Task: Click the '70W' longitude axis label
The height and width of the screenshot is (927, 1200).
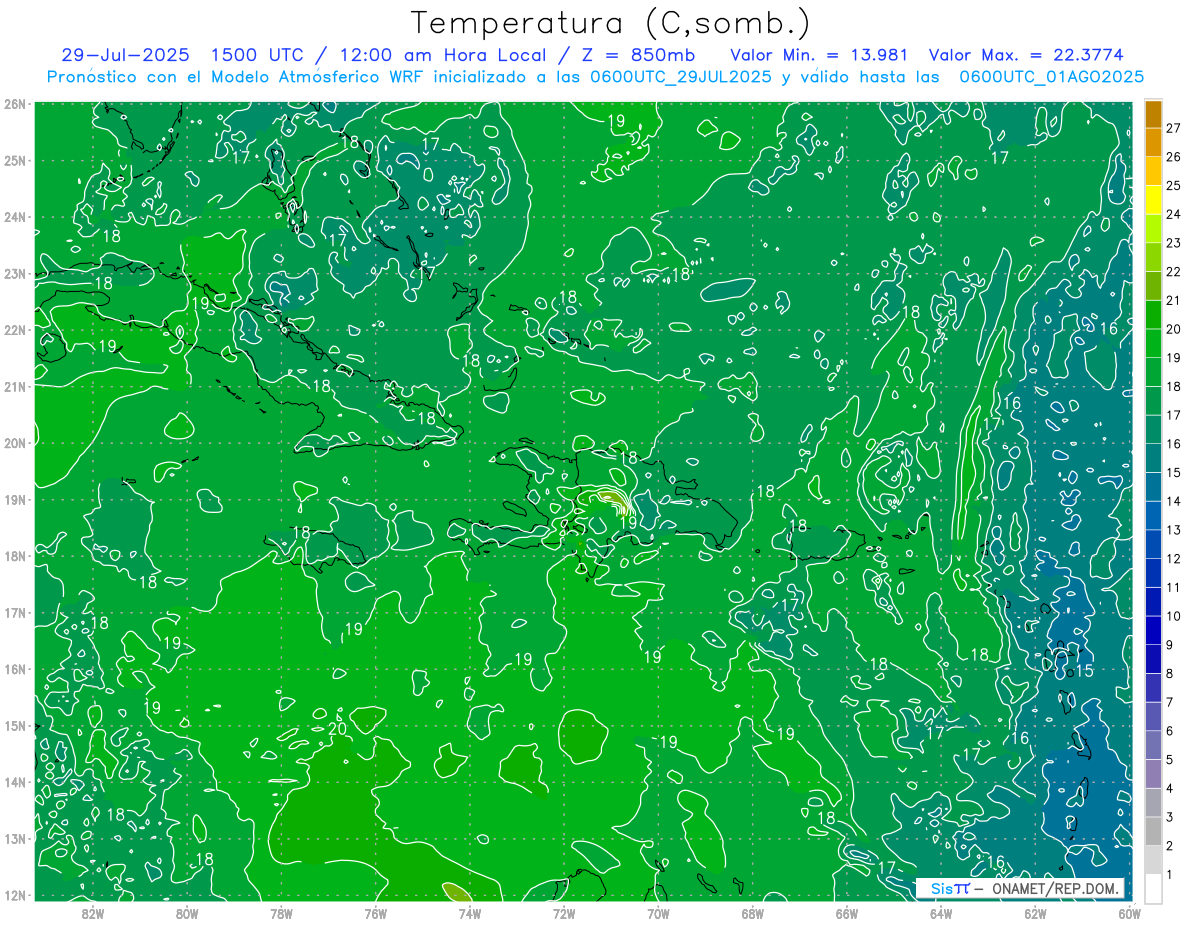Action: [x=658, y=912]
